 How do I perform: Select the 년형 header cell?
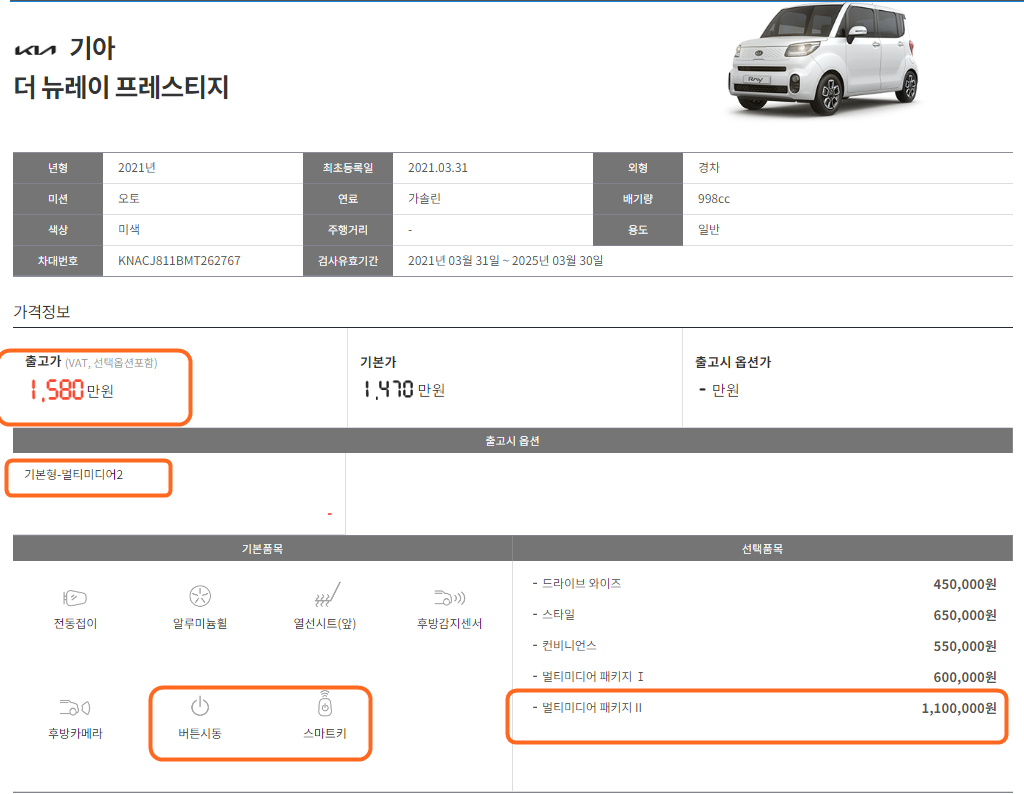pos(57,168)
